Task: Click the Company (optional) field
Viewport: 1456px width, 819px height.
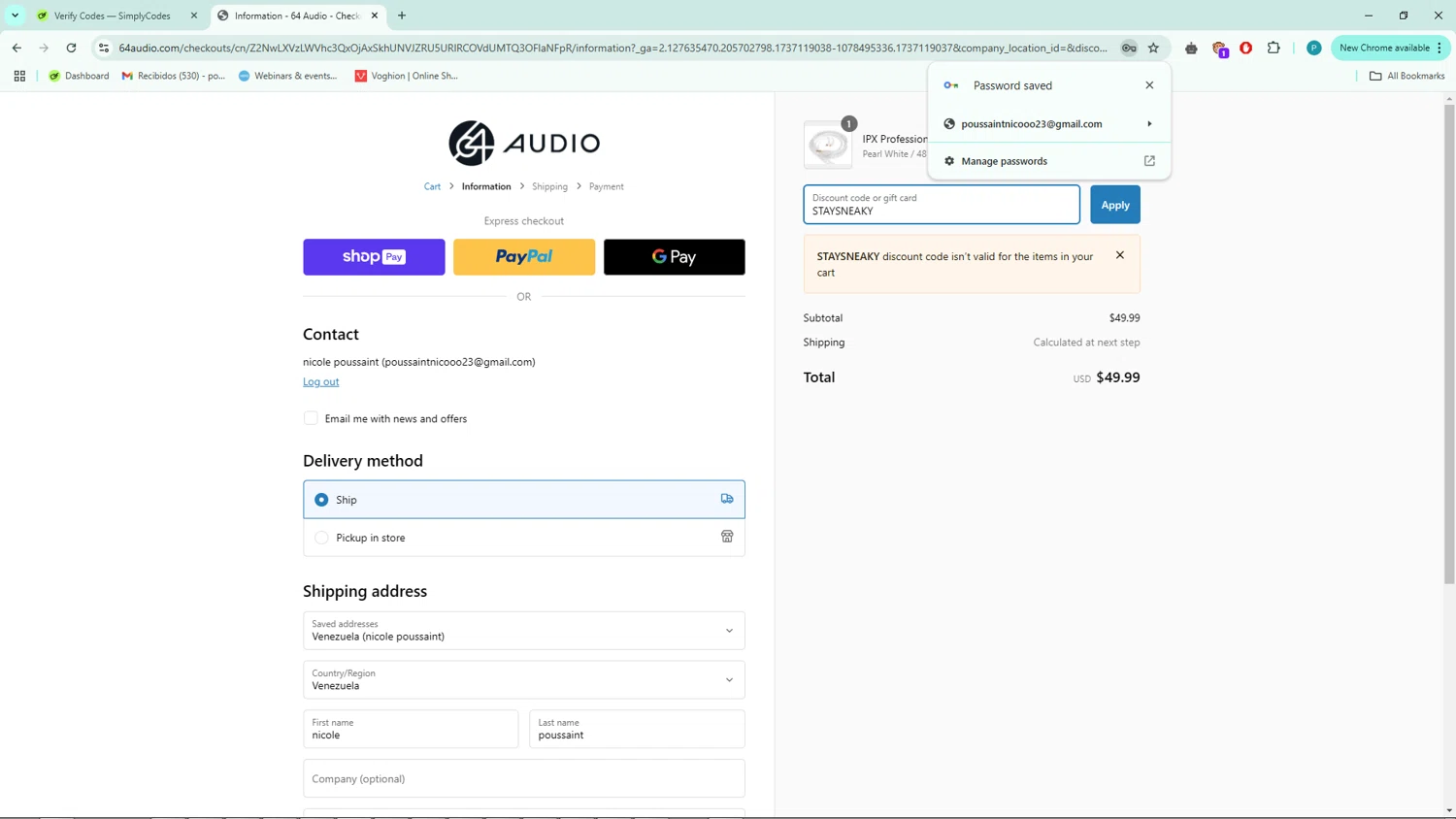Action: pos(524,778)
